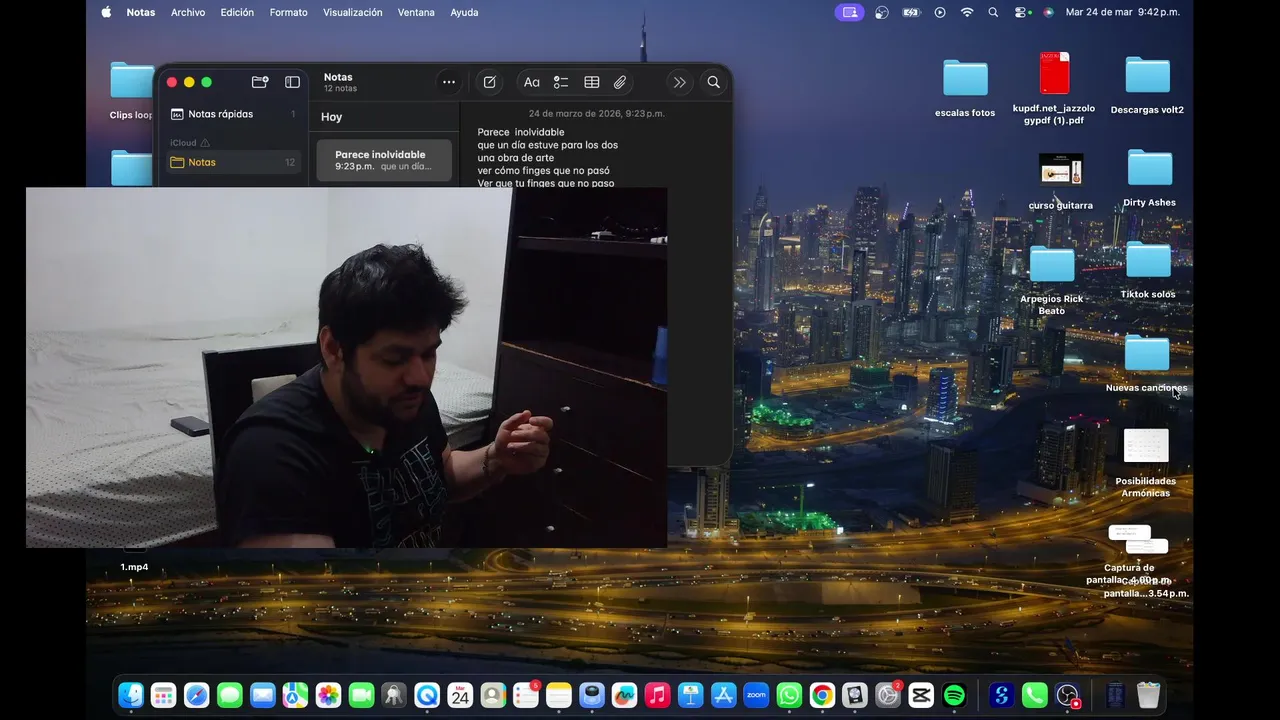Toggle the Notes sidebar visibility

pos(292,82)
